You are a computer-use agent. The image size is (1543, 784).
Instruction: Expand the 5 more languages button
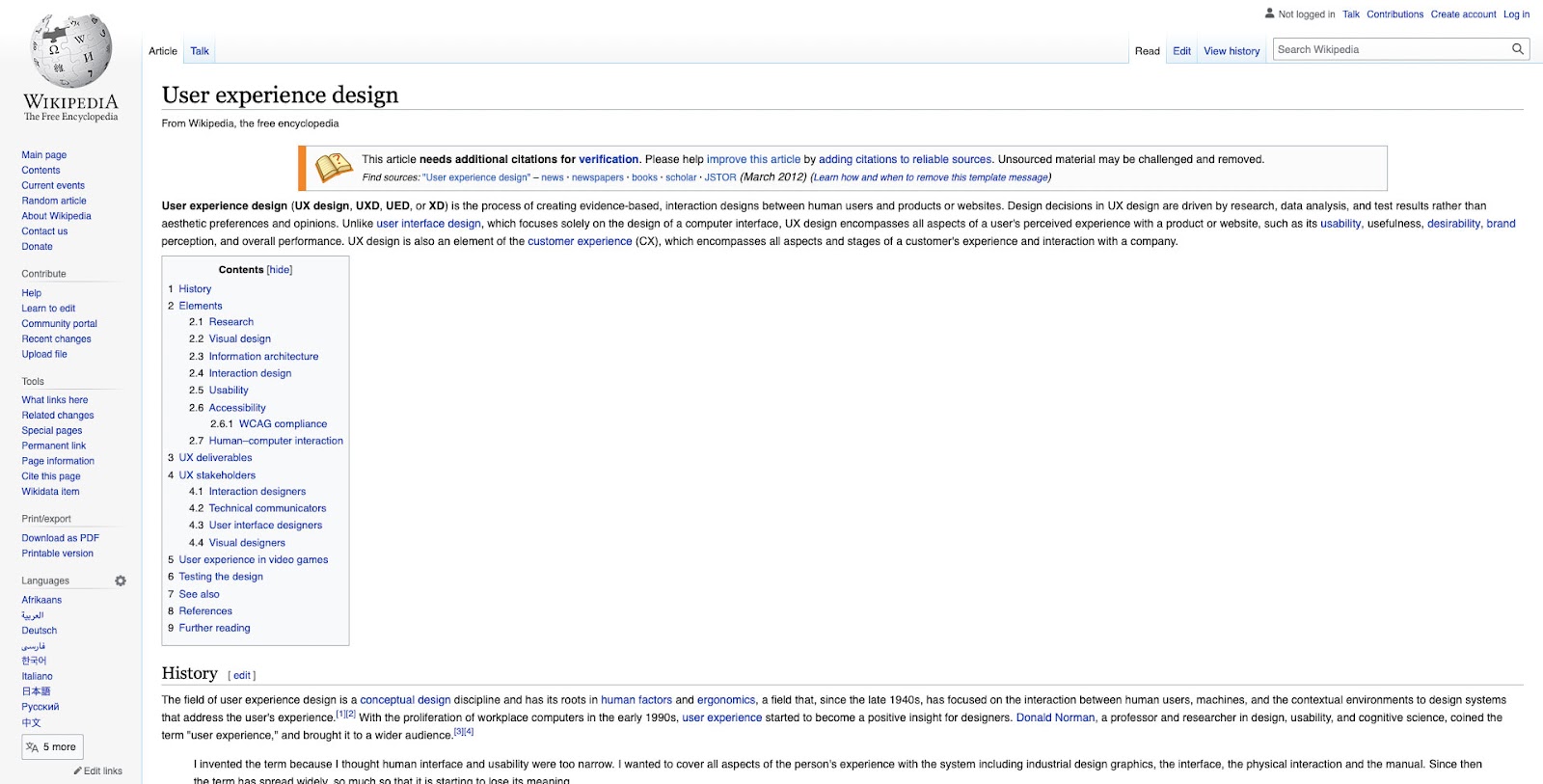pos(53,747)
